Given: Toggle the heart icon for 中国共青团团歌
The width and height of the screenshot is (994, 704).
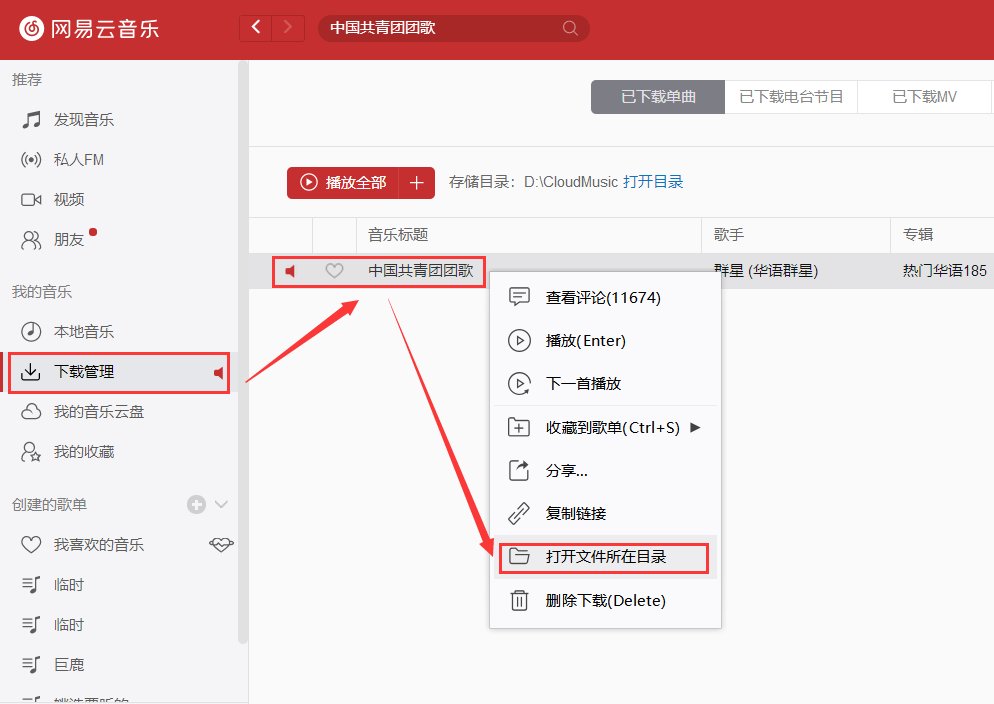Looking at the screenshot, I should click(x=334, y=271).
